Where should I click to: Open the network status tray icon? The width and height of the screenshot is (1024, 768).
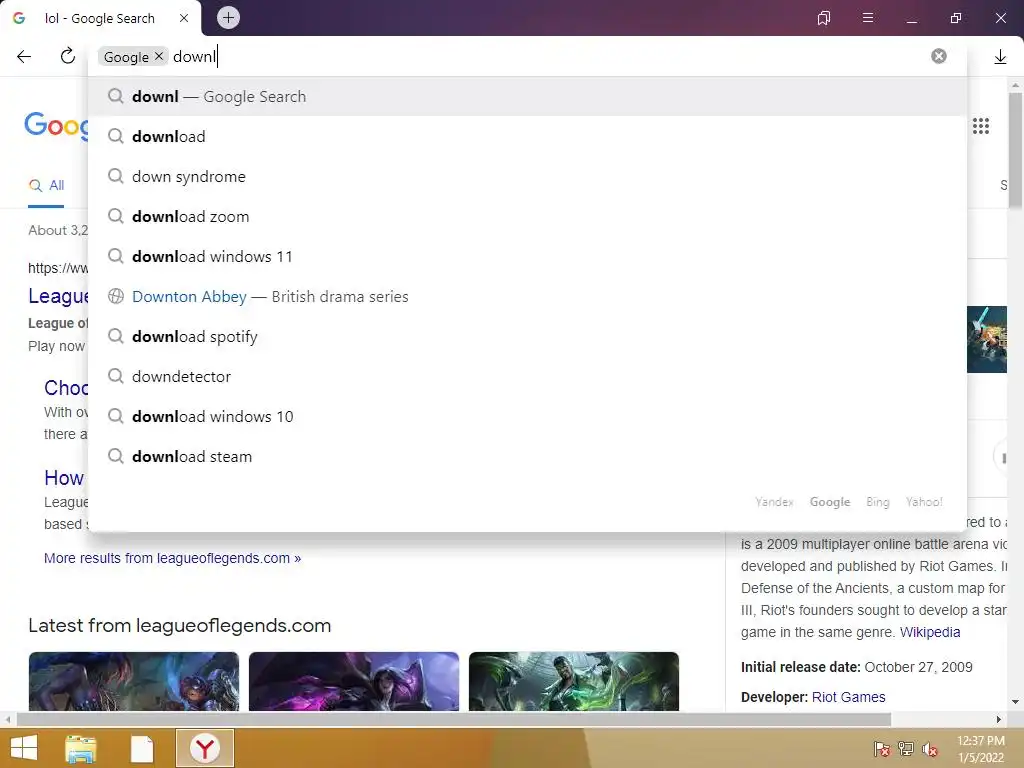point(906,749)
